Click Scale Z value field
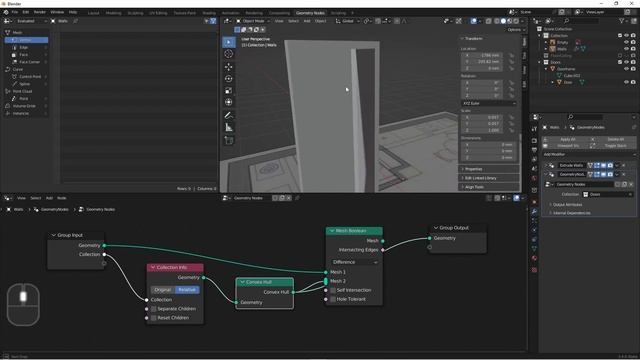The width and height of the screenshot is (640, 360). (x=482, y=130)
